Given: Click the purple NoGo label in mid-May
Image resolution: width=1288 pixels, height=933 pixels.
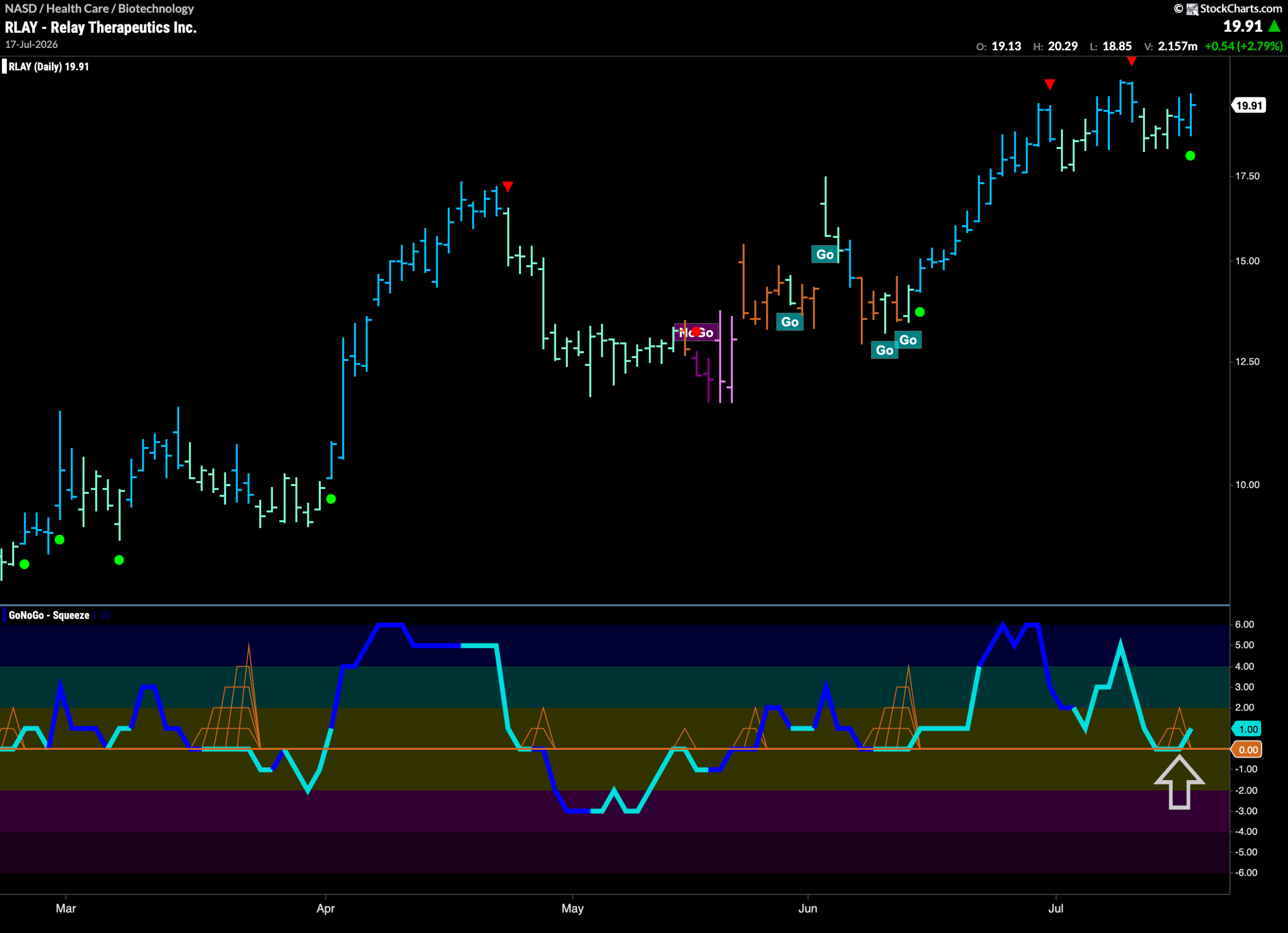Looking at the screenshot, I should [696, 333].
